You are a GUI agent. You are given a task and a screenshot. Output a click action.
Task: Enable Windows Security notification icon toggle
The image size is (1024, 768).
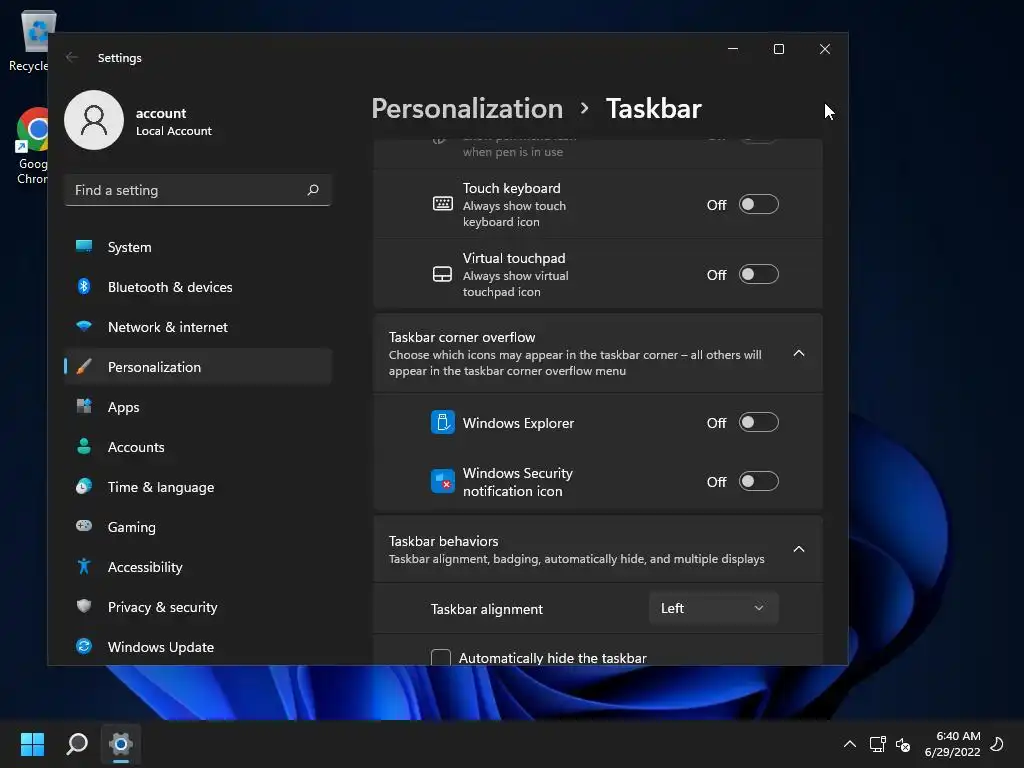(x=758, y=481)
